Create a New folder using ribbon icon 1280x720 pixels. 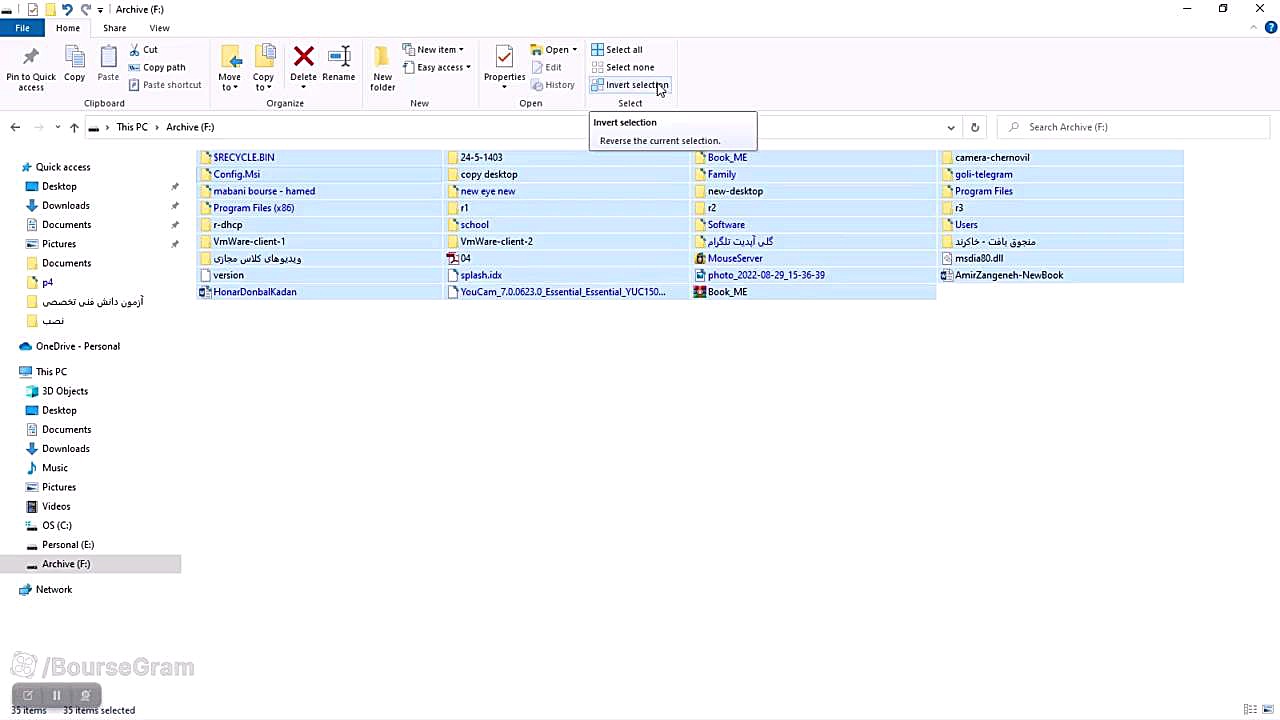click(x=382, y=58)
